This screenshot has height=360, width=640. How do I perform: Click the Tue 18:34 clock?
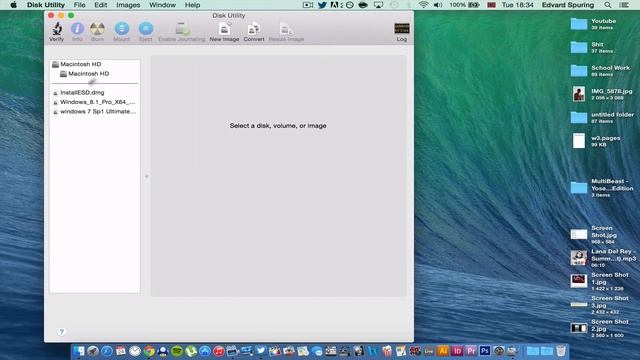(518, 5)
